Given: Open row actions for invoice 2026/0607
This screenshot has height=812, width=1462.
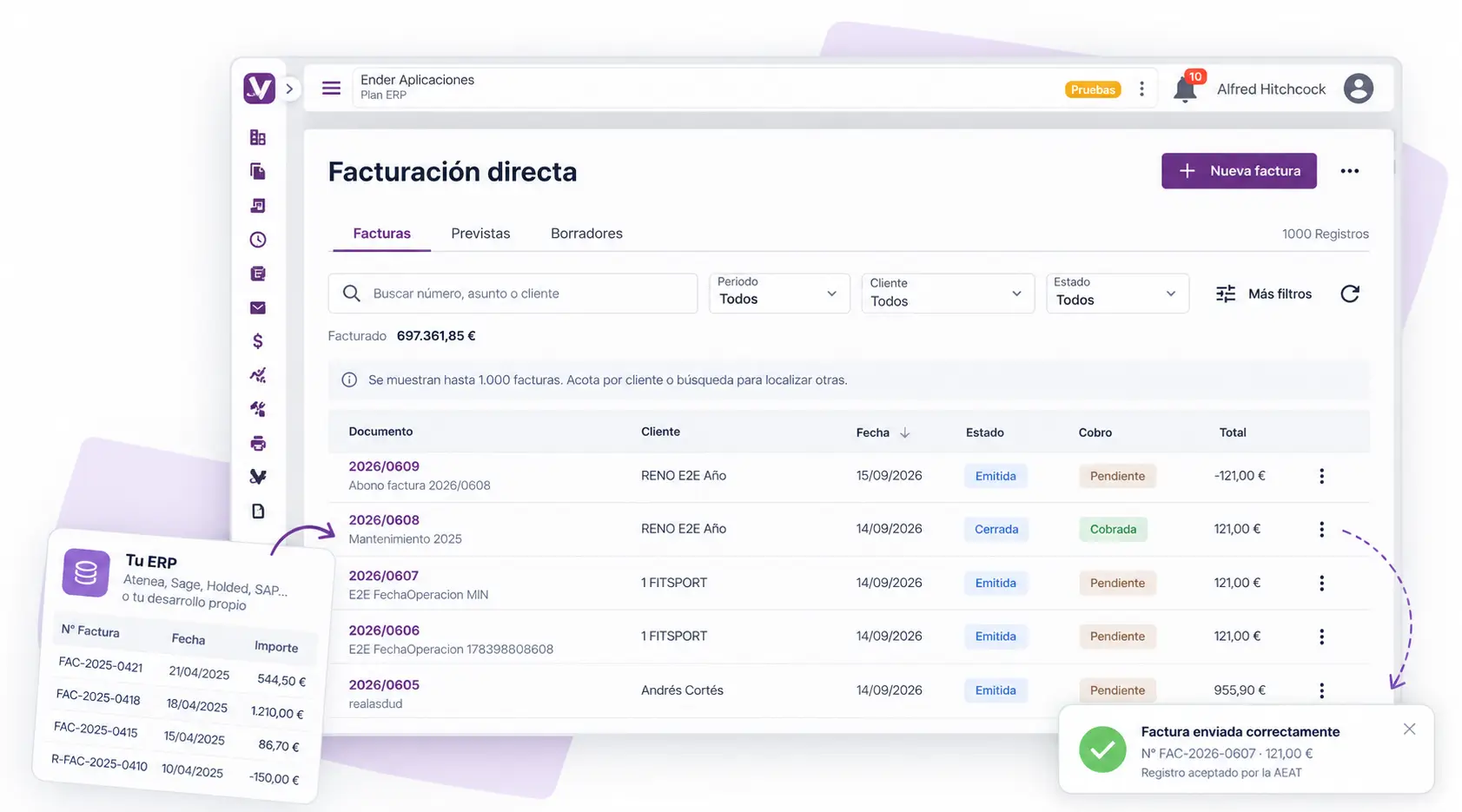Looking at the screenshot, I should [x=1321, y=584].
